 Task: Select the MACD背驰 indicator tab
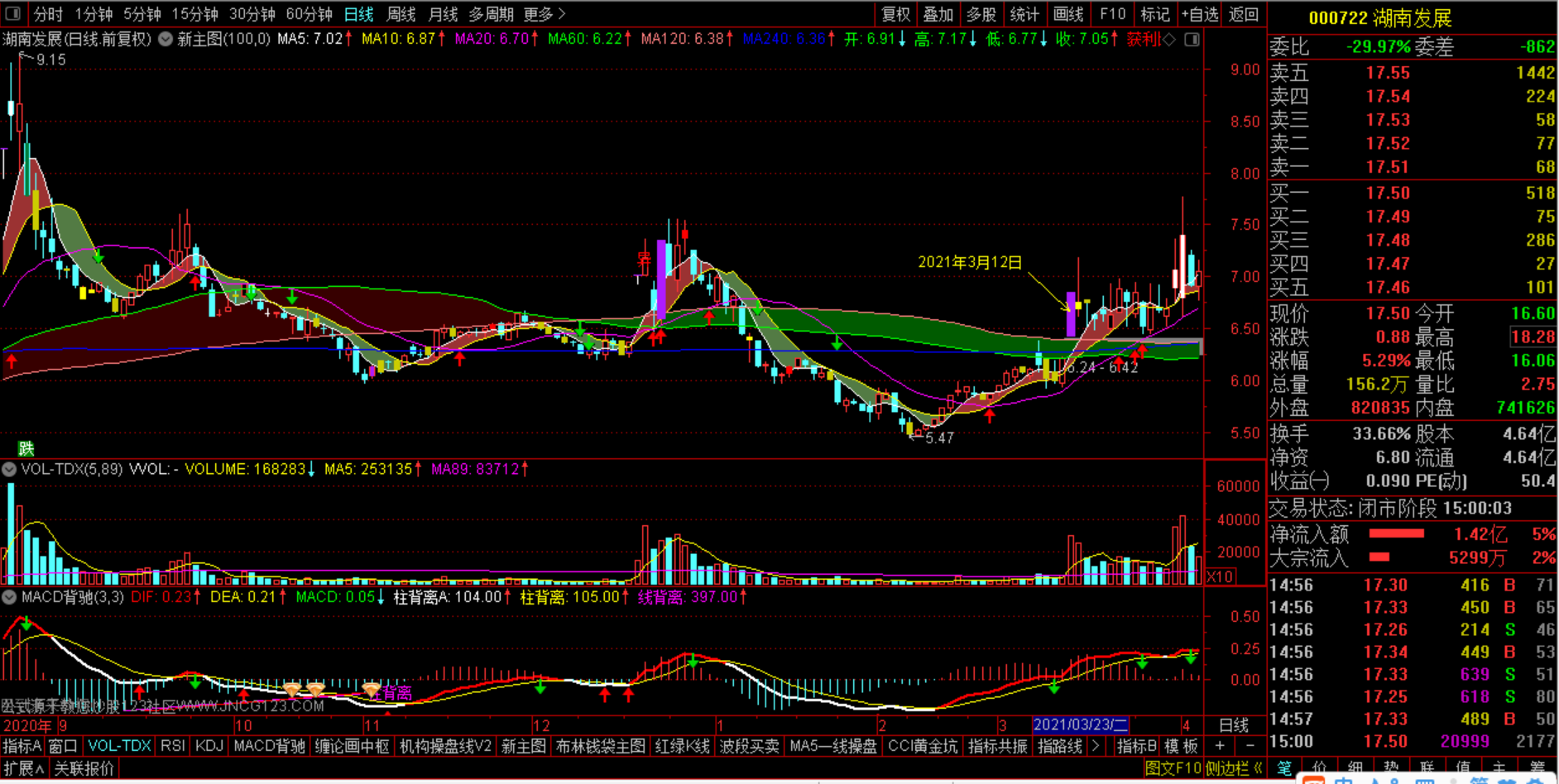[x=270, y=746]
